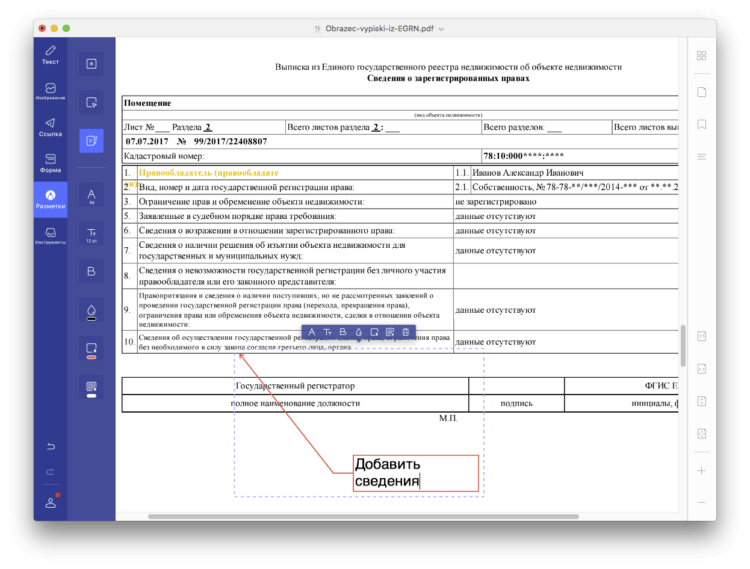750x569 pixels.
Task: Select the Разметки markup tab
Action: click(x=50, y=198)
